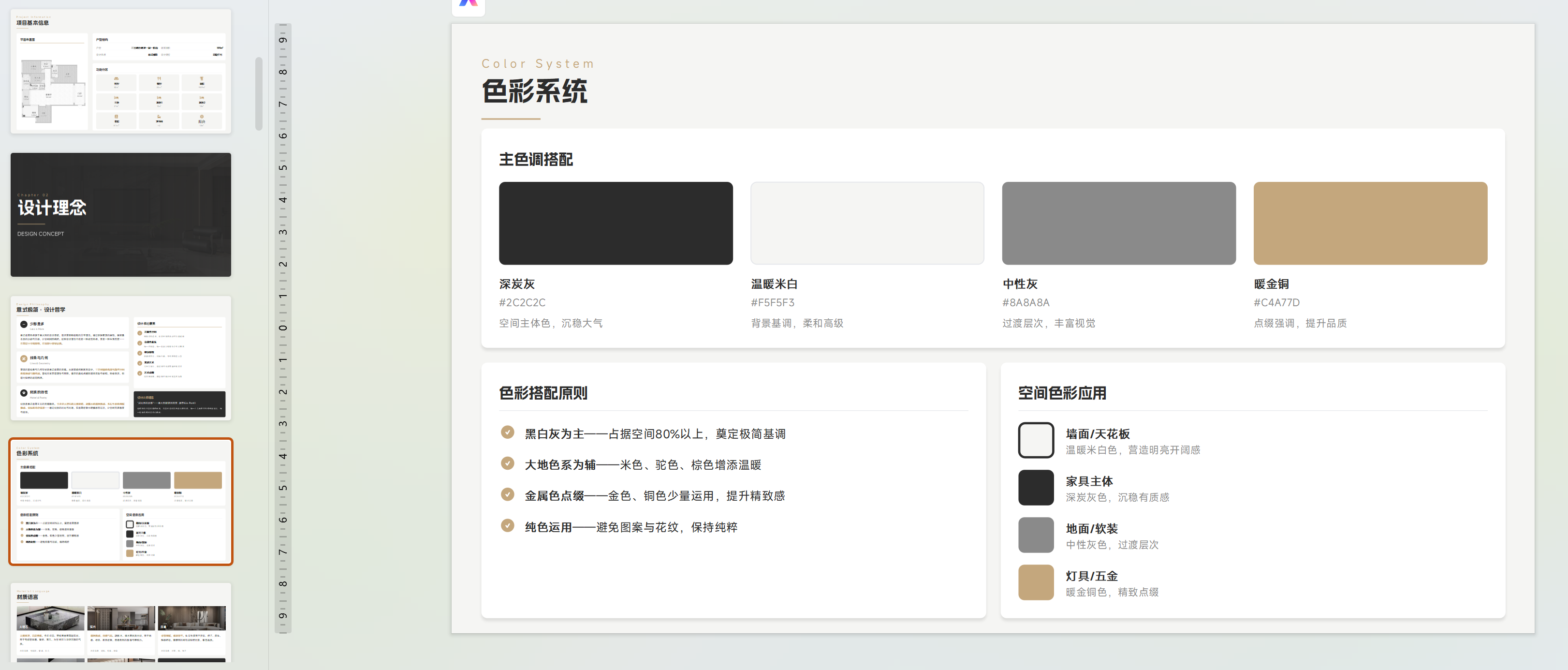Click the 色彩系统 slide title text

(535, 91)
